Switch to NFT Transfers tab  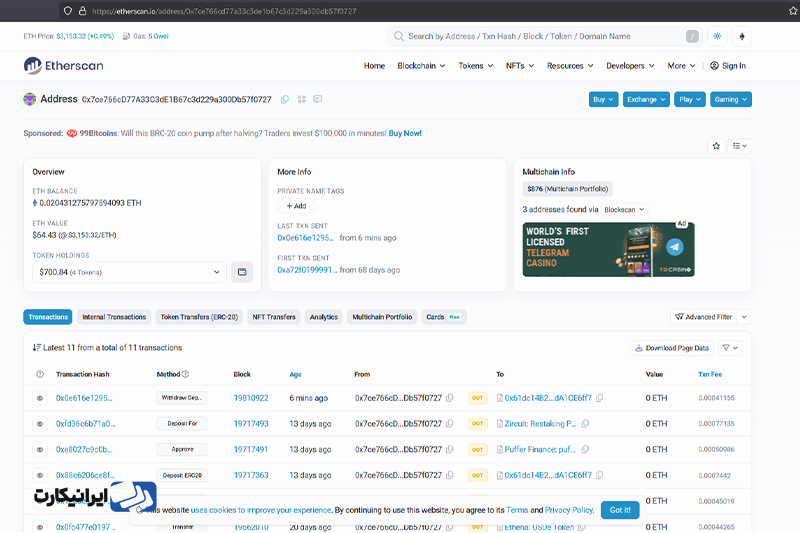point(274,317)
